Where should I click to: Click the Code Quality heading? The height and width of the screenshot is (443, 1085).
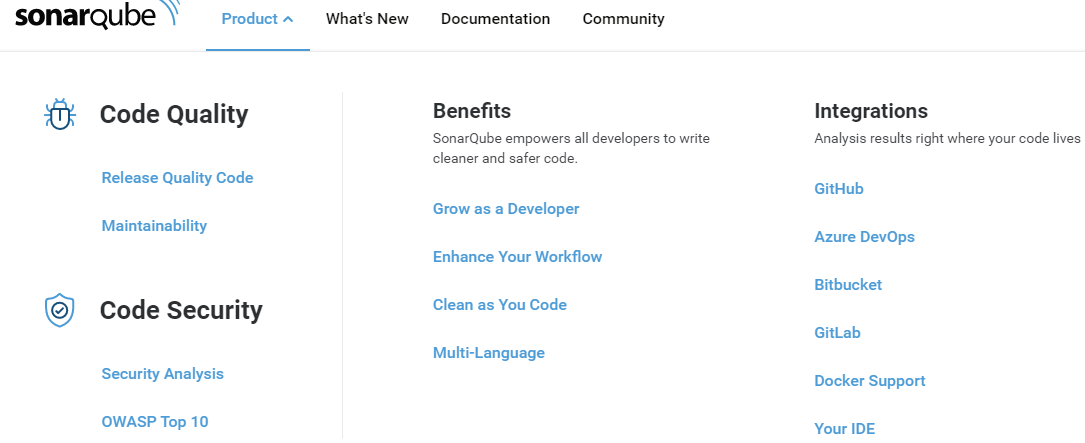click(x=174, y=114)
